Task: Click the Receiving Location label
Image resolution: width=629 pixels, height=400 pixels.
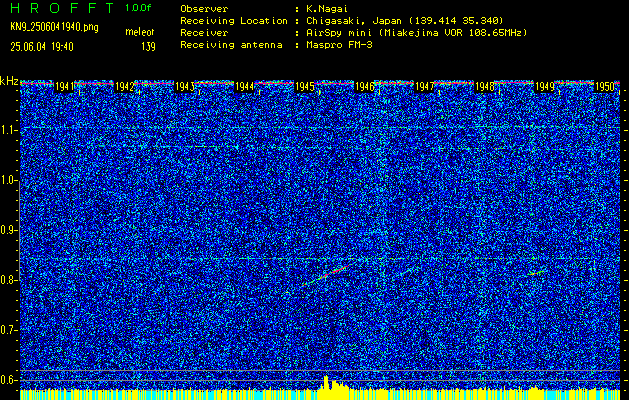Action: click(234, 21)
